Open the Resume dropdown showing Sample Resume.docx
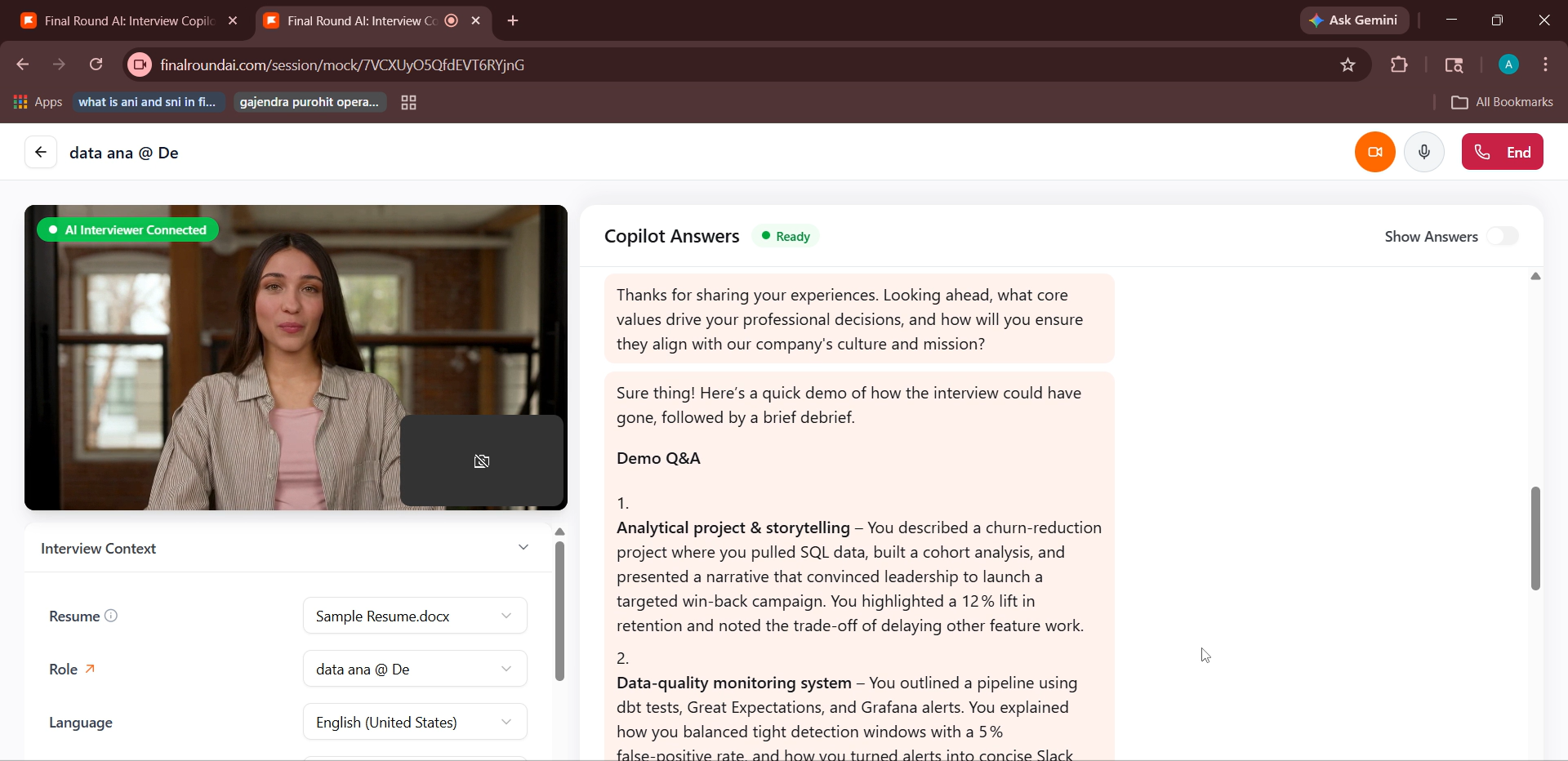Screen dimensions: 1568x761 (415, 616)
